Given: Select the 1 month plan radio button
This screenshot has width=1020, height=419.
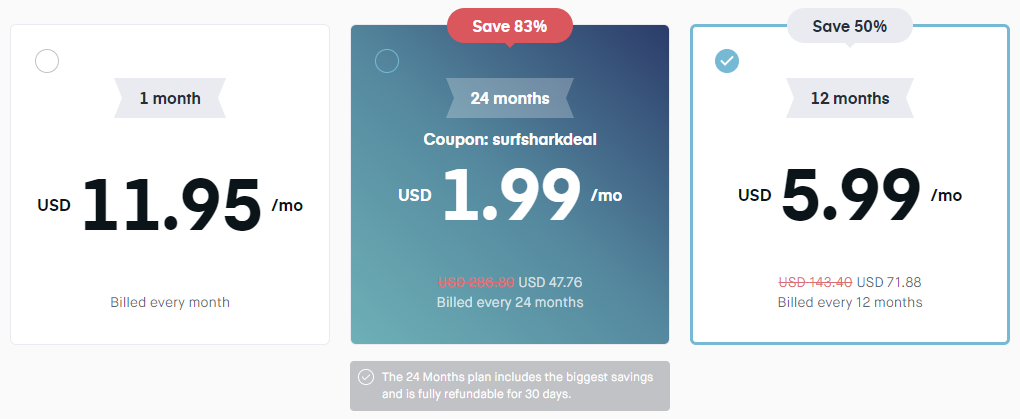Looking at the screenshot, I should 47,61.
